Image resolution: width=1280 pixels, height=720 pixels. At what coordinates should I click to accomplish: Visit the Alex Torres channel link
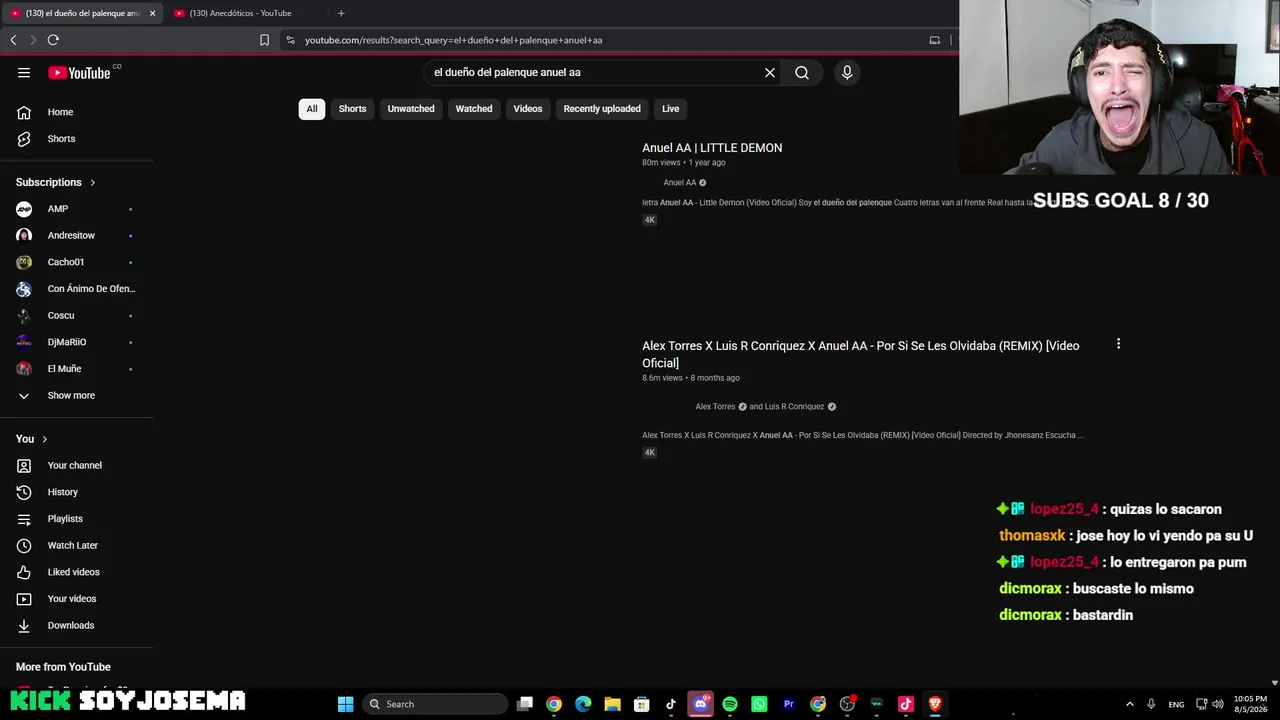[715, 407]
